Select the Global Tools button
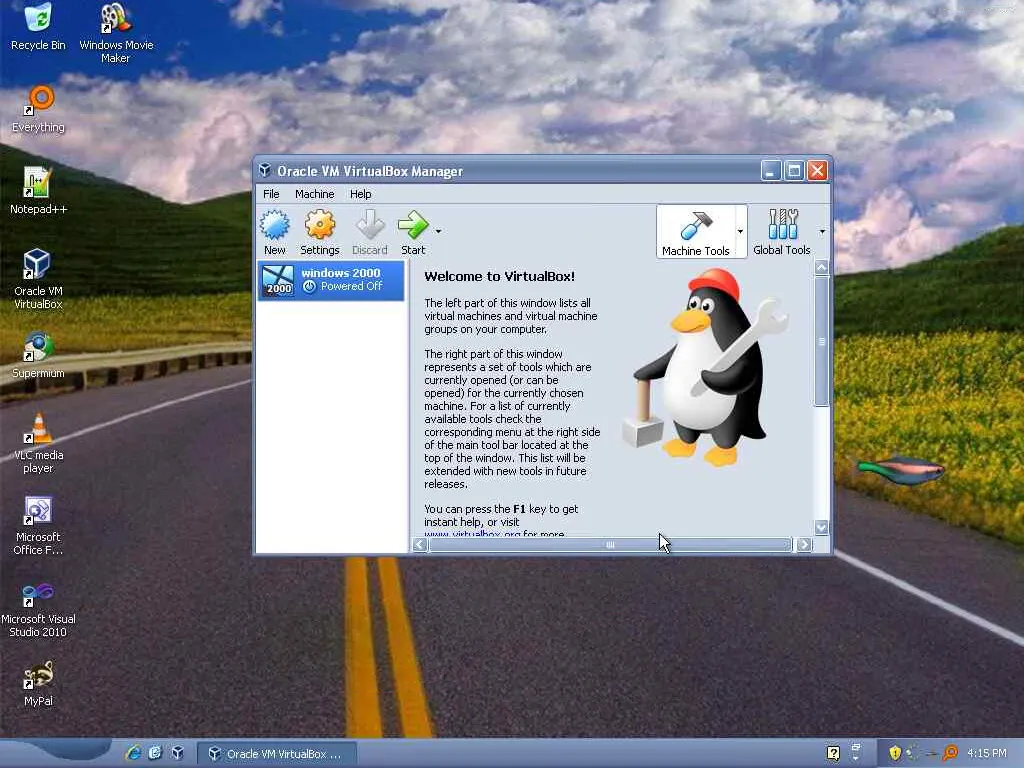Viewport: 1024px width, 768px height. point(781,232)
